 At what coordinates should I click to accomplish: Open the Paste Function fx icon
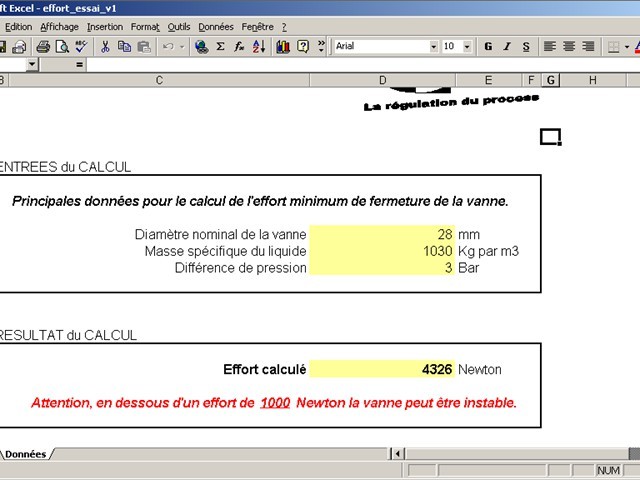point(239,47)
